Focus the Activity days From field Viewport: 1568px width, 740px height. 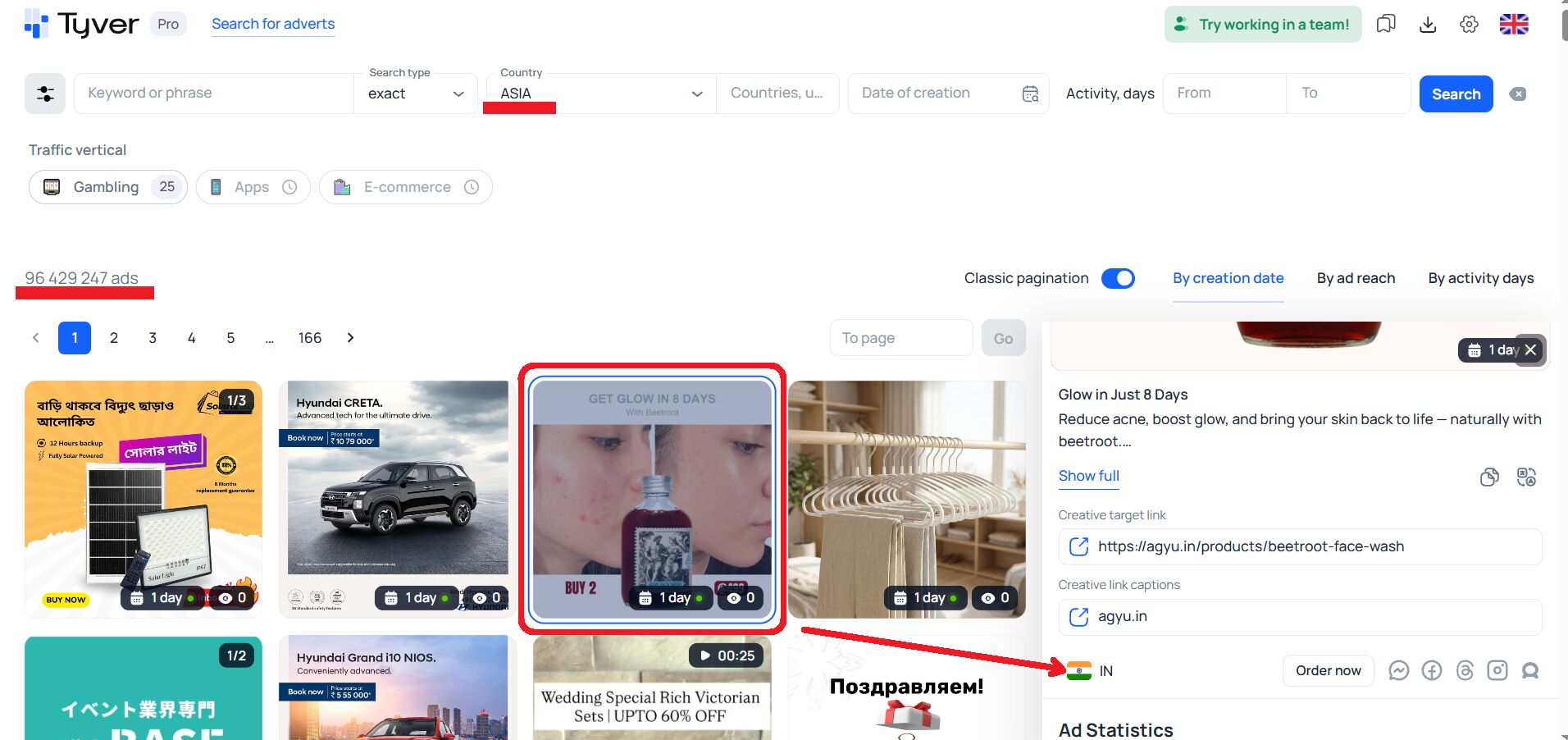point(1224,94)
